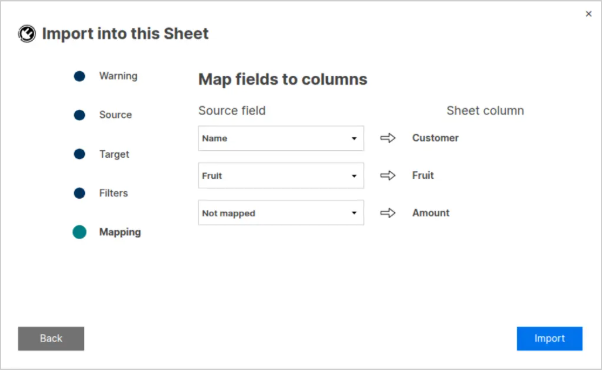
Task: Click the Sheet column heading
Action: (x=485, y=111)
